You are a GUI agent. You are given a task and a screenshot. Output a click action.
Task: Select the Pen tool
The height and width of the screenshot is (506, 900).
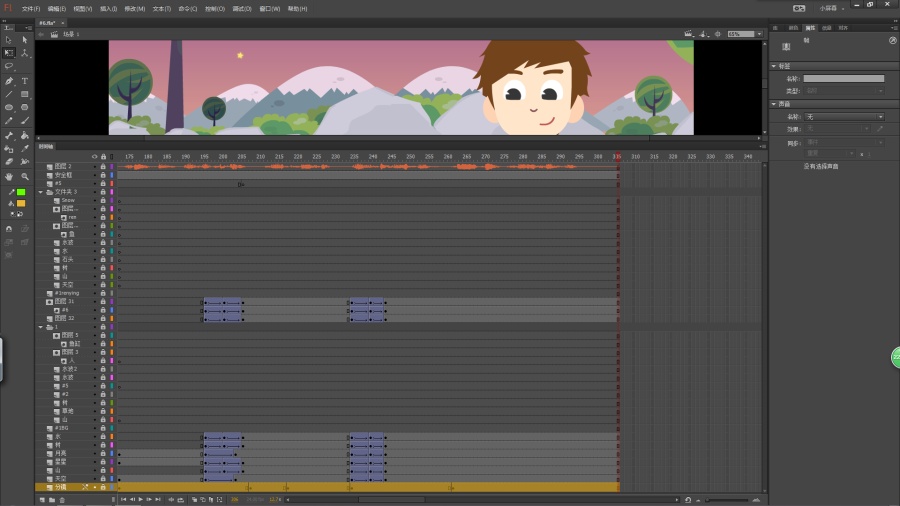pos(9,81)
